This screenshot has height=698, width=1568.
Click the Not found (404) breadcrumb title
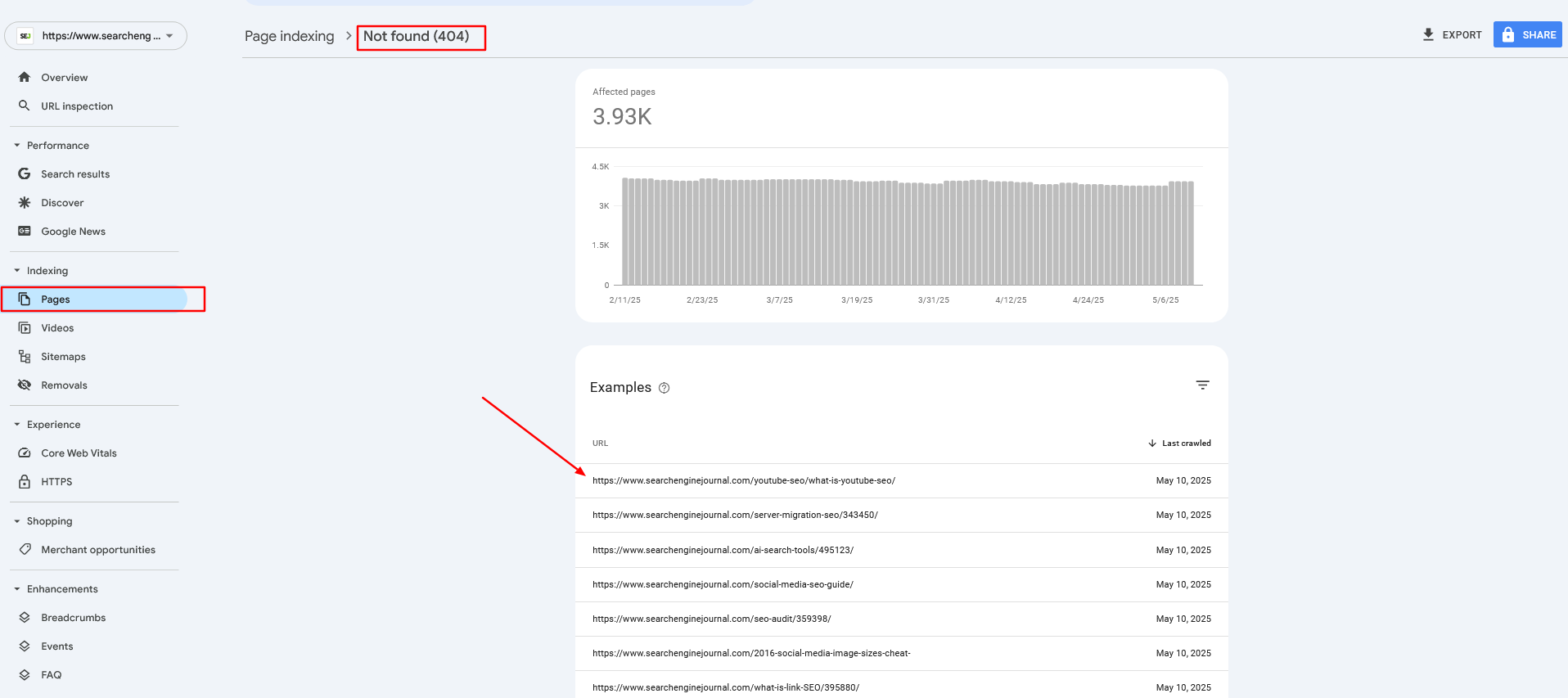click(417, 36)
